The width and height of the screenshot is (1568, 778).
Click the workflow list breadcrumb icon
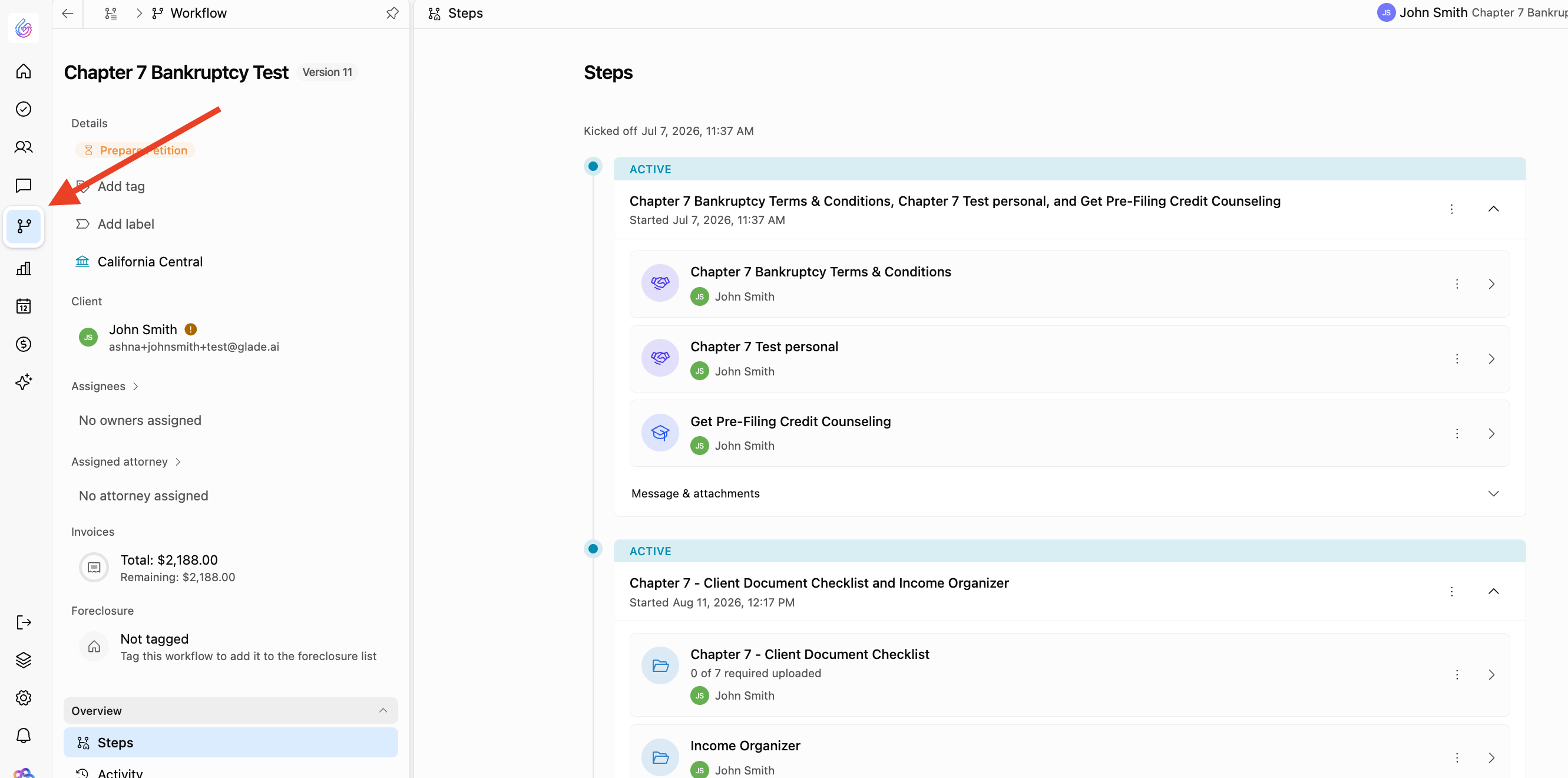pyautogui.click(x=111, y=14)
